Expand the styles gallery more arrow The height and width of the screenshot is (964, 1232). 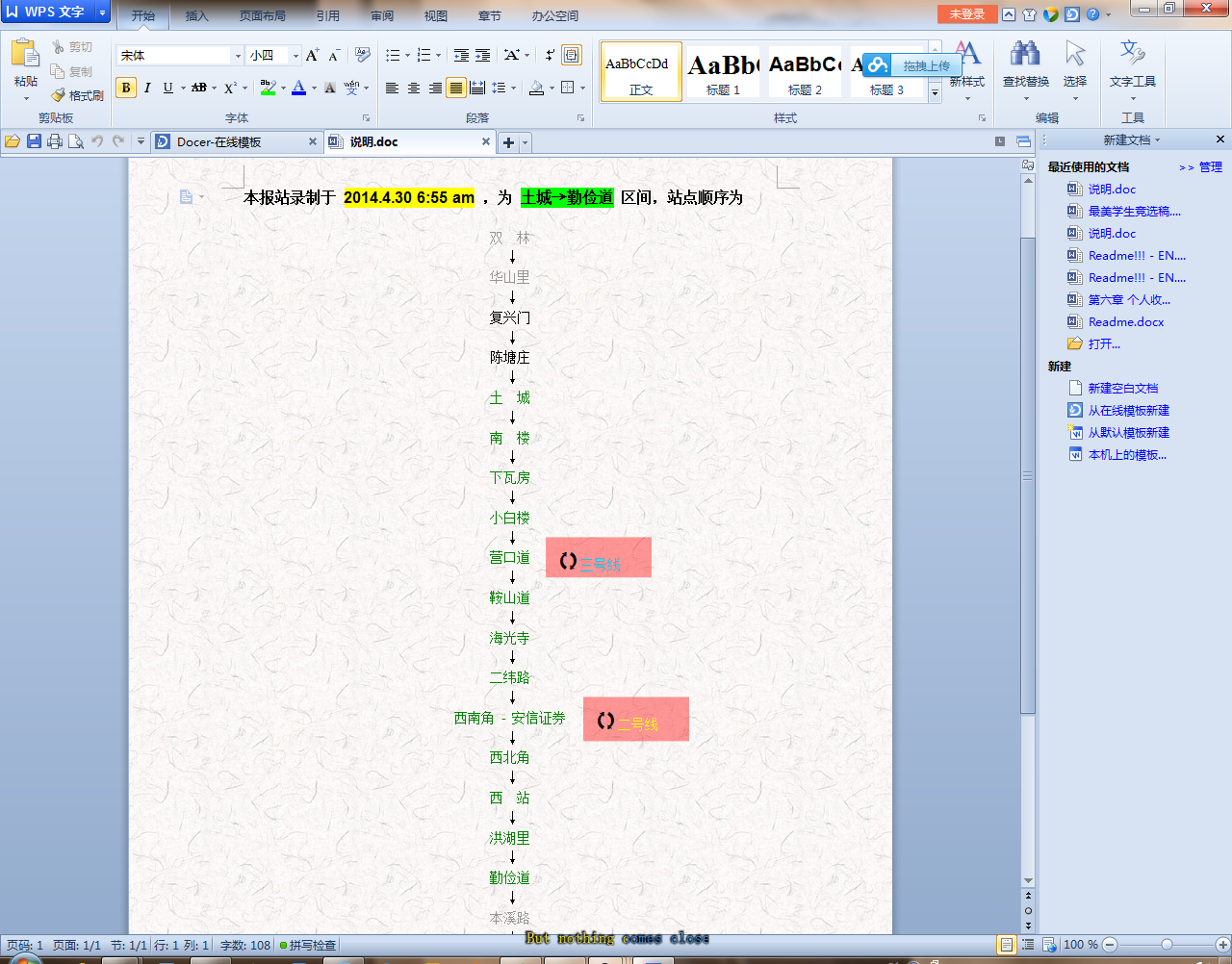pyautogui.click(x=935, y=93)
